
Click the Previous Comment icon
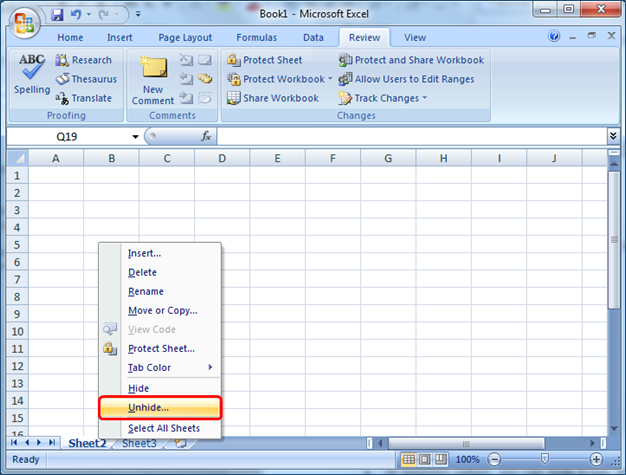pyautogui.click(x=186, y=79)
